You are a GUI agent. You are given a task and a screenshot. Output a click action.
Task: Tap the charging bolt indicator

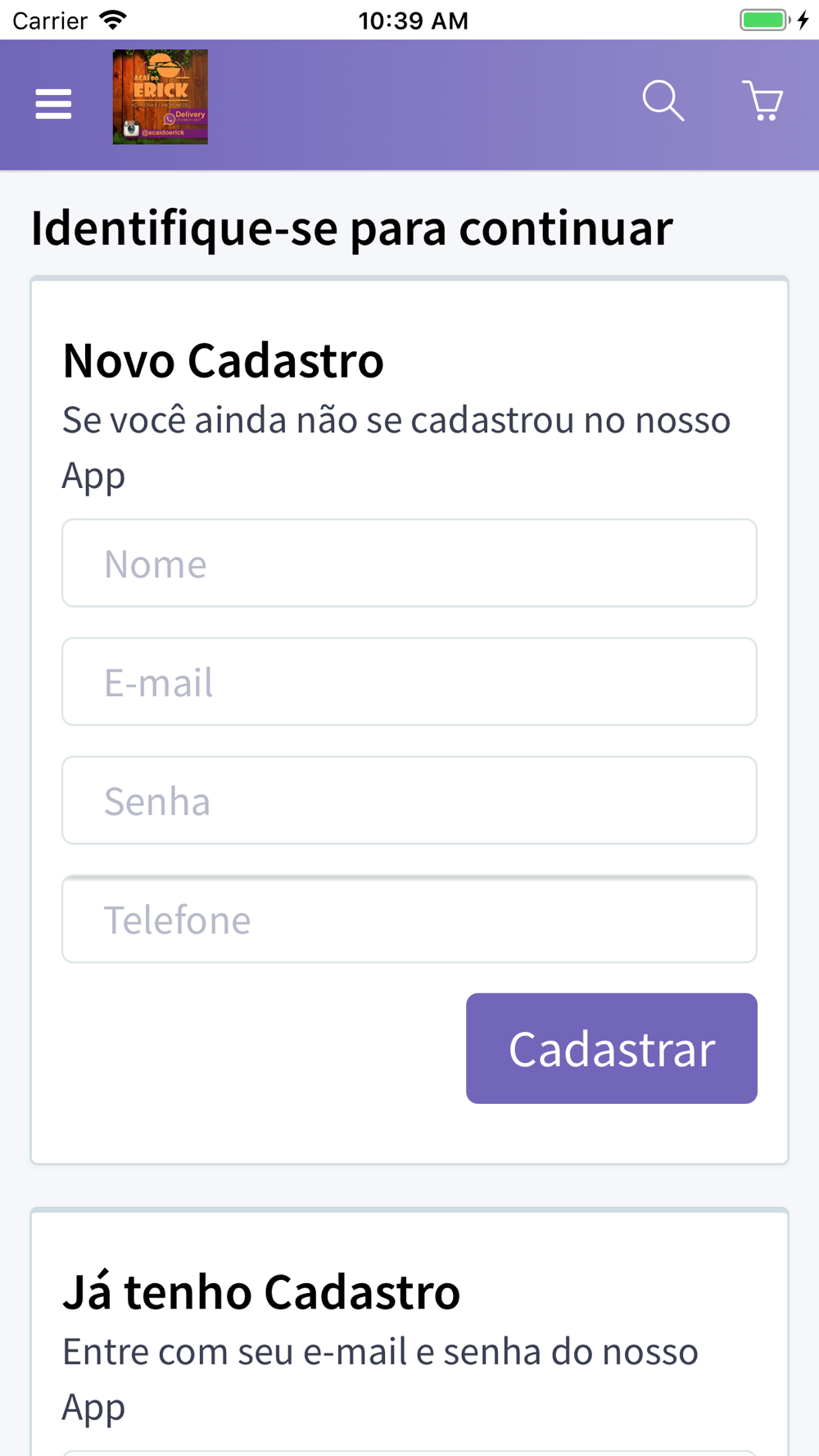click(x=803, y=20)
